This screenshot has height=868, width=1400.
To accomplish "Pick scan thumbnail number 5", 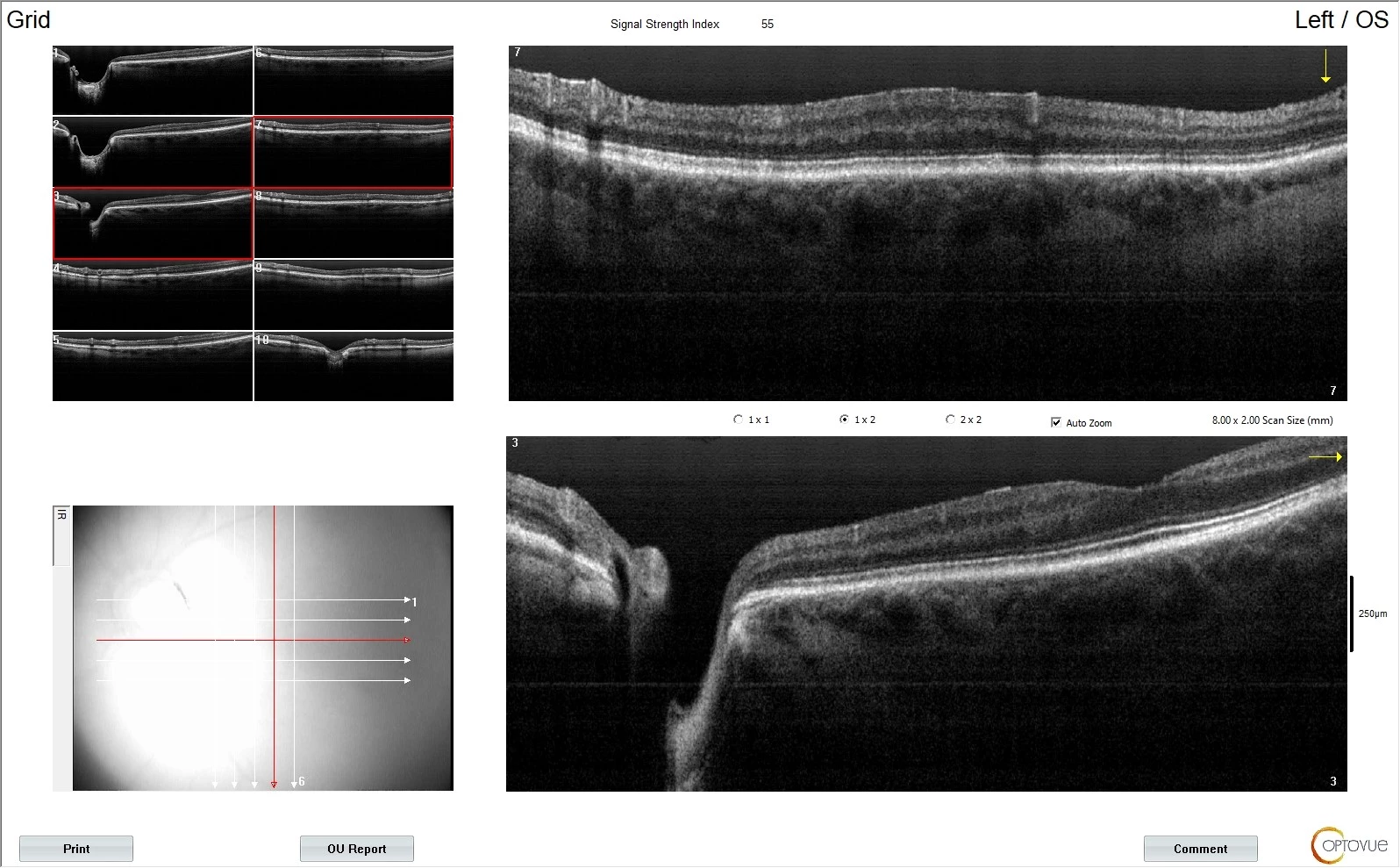I will click(x=153, y=367).
